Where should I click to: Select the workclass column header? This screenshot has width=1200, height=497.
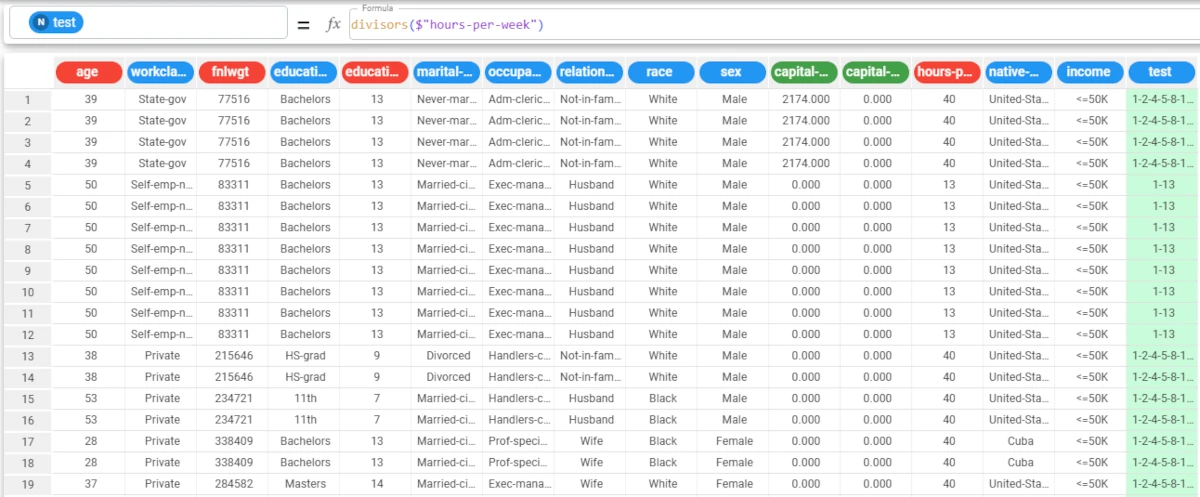160,72
